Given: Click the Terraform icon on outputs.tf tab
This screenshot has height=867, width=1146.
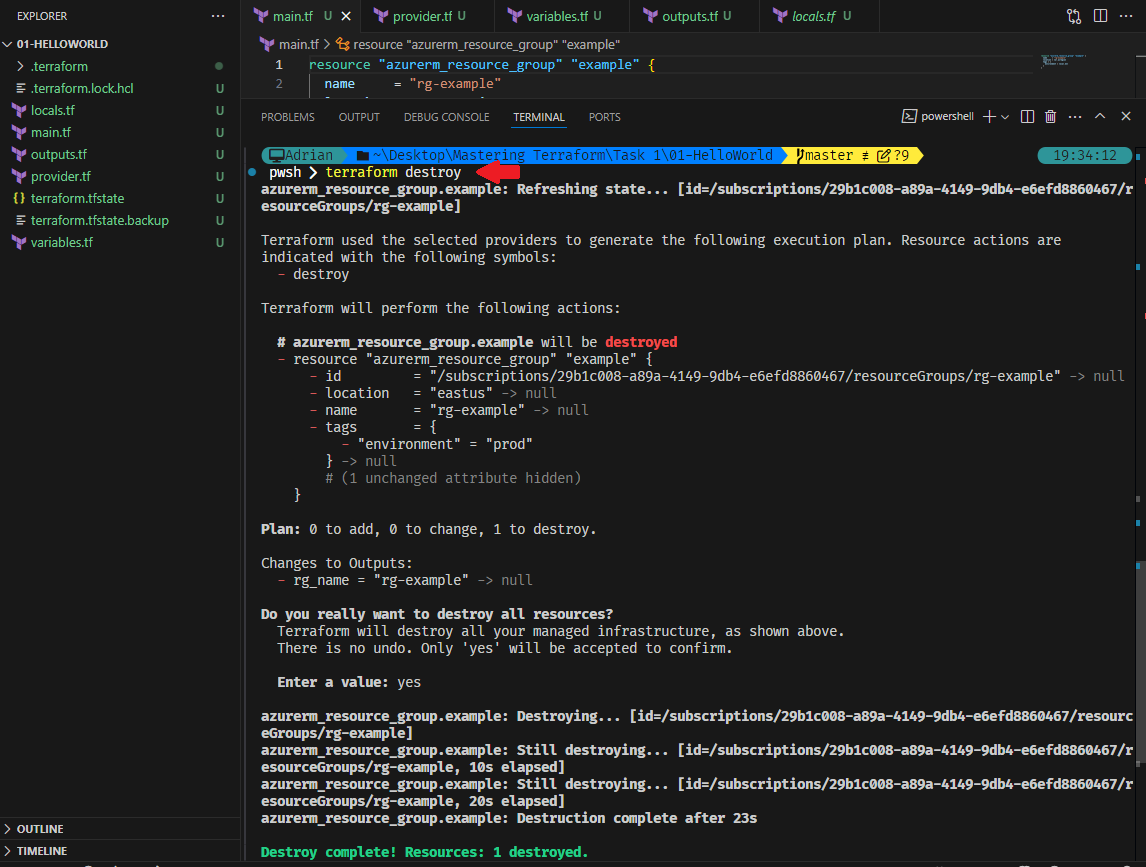Looking at the screenshot, I should (x=650, y=16).
